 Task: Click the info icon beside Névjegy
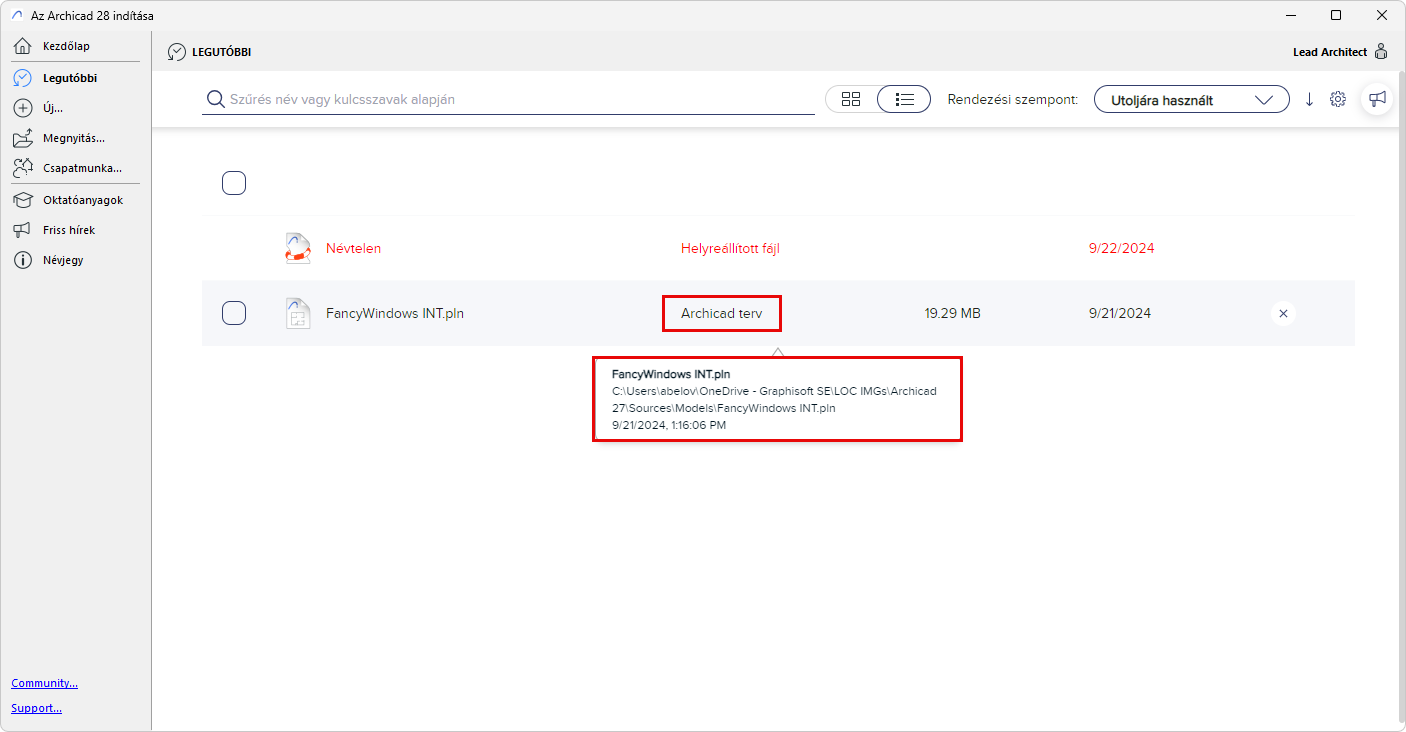(x=23, y=260)
